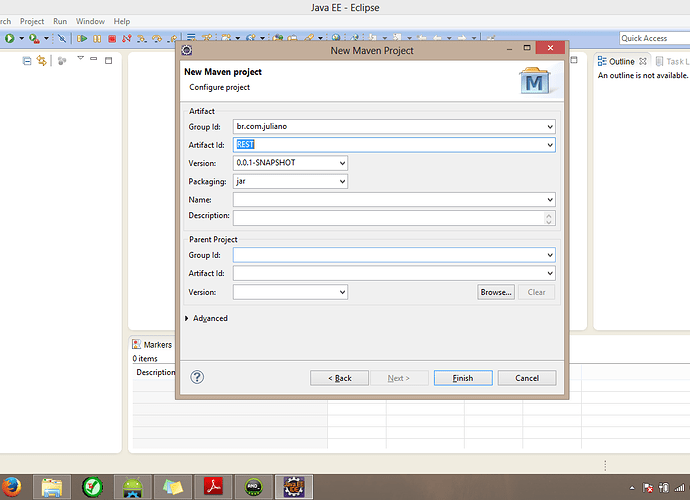Click the Description column header in Markers
This screenshot has width=690, height=500.
(x=155, y=372)
